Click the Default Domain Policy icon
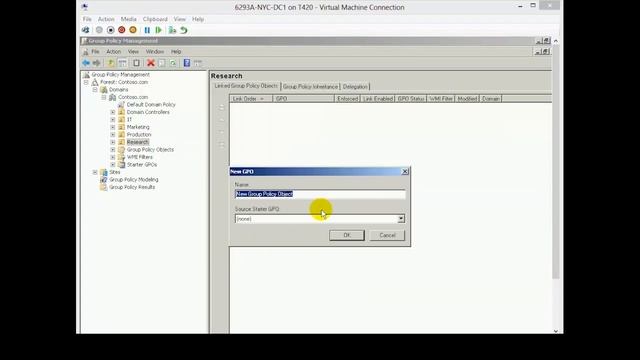Image resolution: width=640 pixels, height=360 pixels. click(121, 104)
